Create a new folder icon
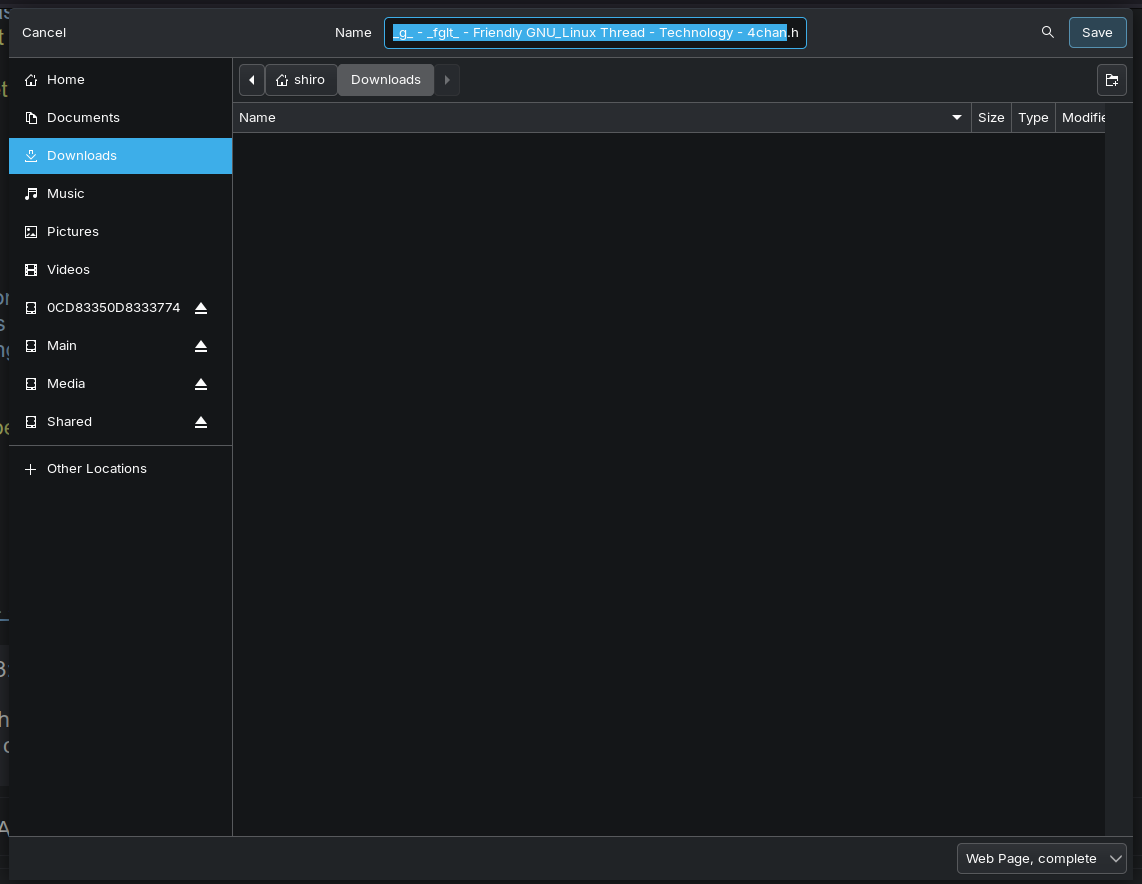 click(1111, 80)
